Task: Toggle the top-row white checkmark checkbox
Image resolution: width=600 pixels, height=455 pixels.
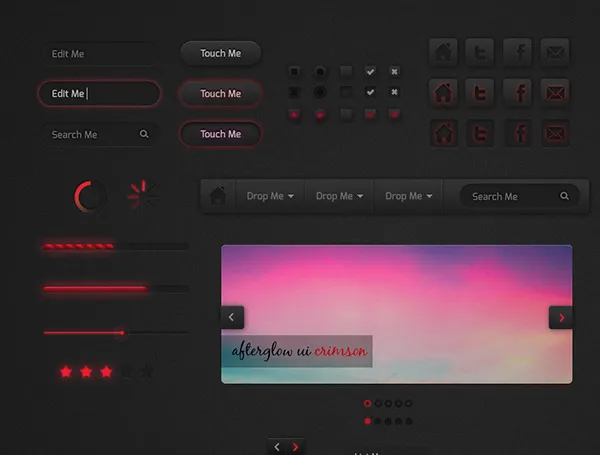Action: coord(370,72)
